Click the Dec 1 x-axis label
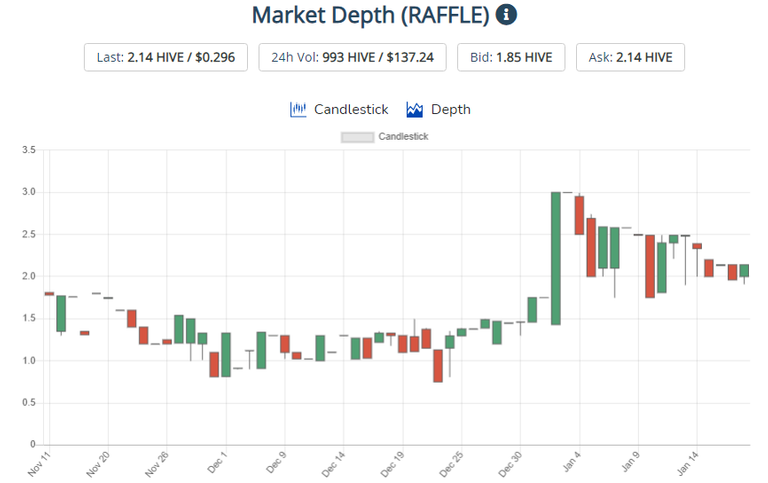The width and height of the screenshot is (768, 483). coord(216,462)
